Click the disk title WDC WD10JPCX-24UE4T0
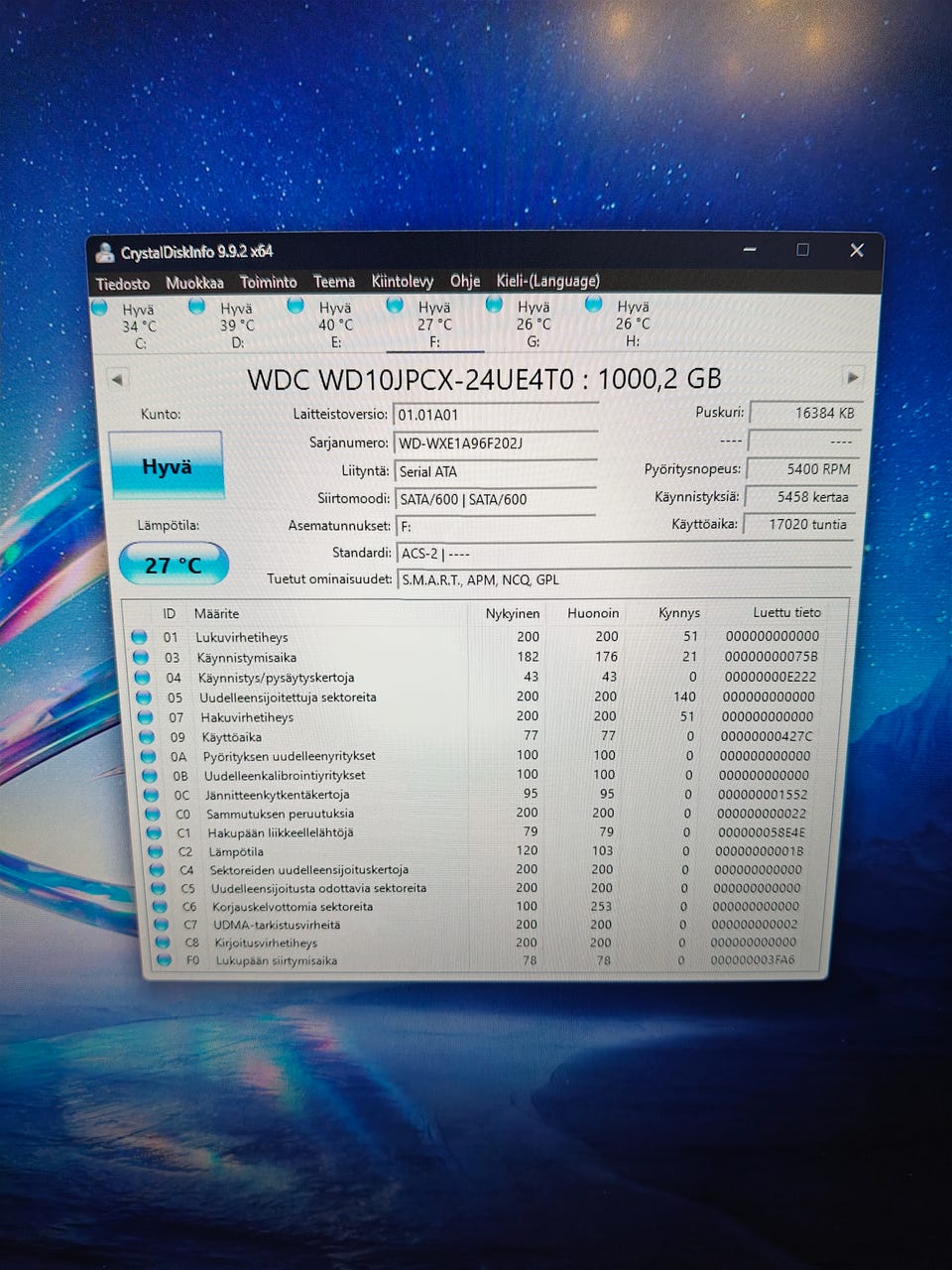The width and height of the screenshot is (952, 1270). tap(411, 379)
